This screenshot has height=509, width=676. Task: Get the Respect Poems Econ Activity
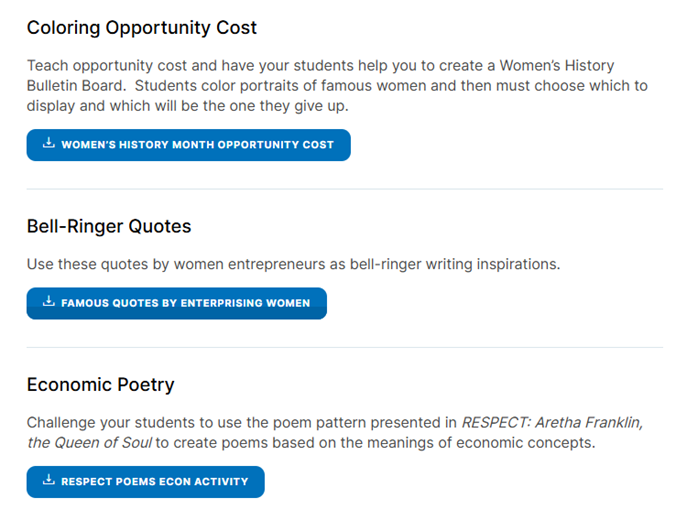(154, 482)
